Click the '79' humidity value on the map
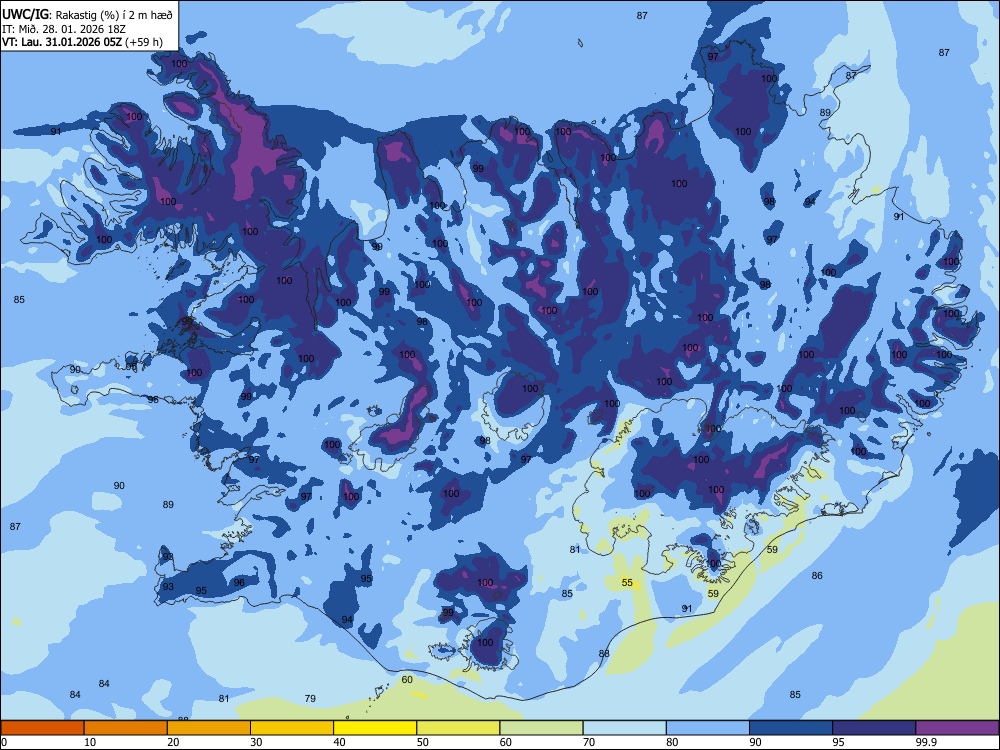The width and height of the screenshot is (1000, 750). coord(310,698)
